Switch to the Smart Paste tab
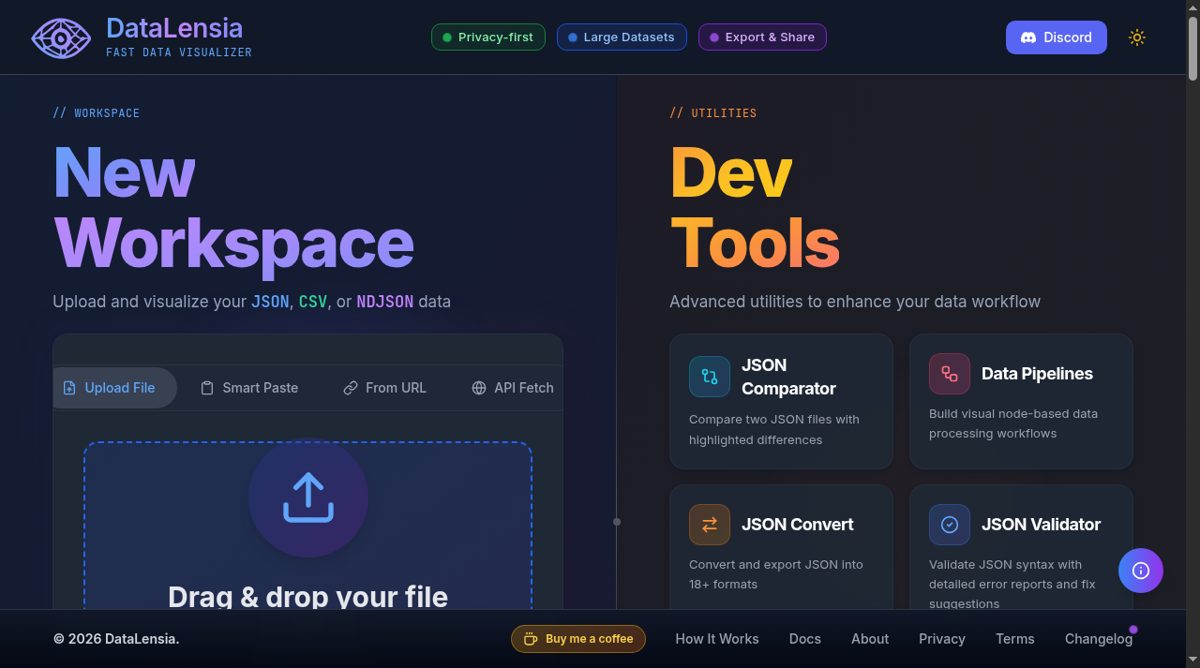The width and height of the screenshot is (1200, 668). (x=249, y=388)
